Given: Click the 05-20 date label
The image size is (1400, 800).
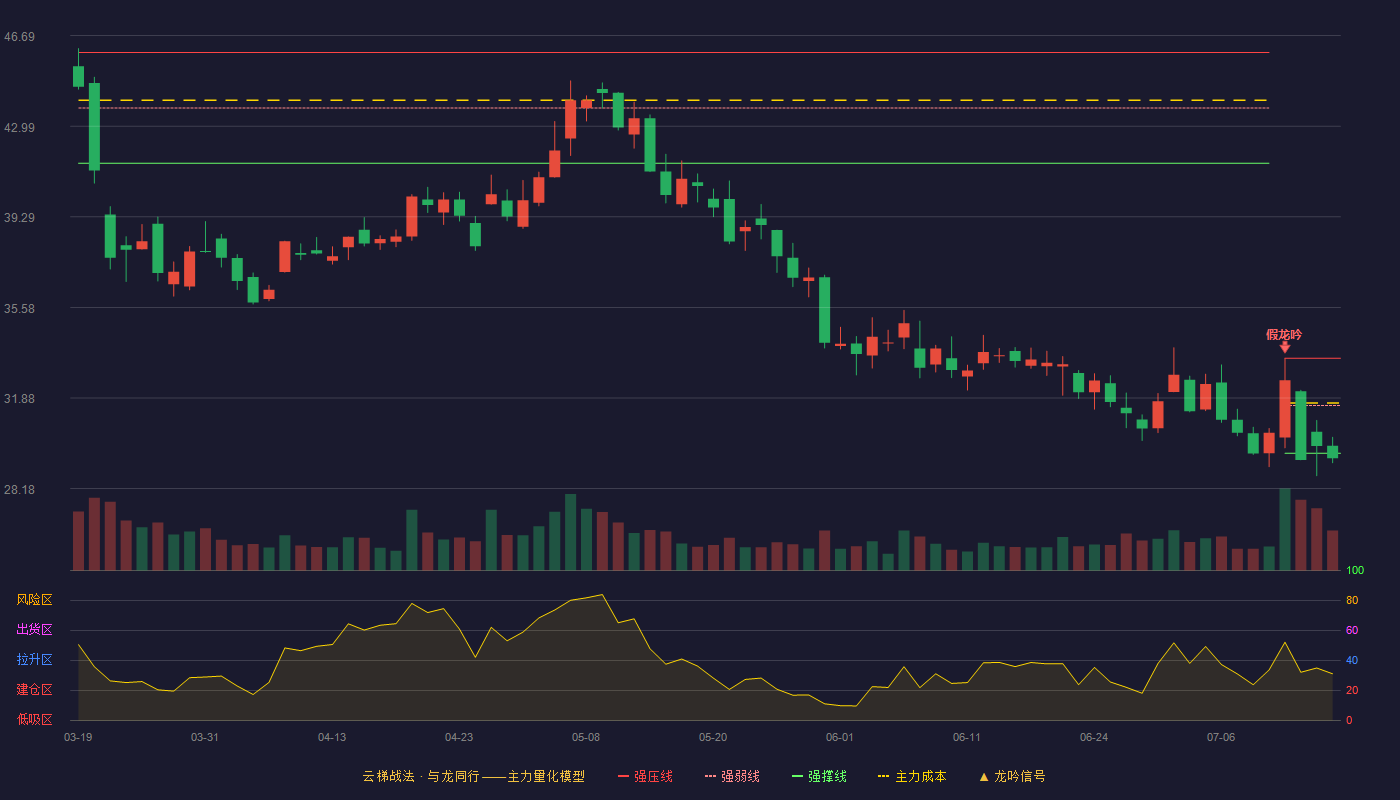Looking at the screenshot, I should [x=713, y=737].
